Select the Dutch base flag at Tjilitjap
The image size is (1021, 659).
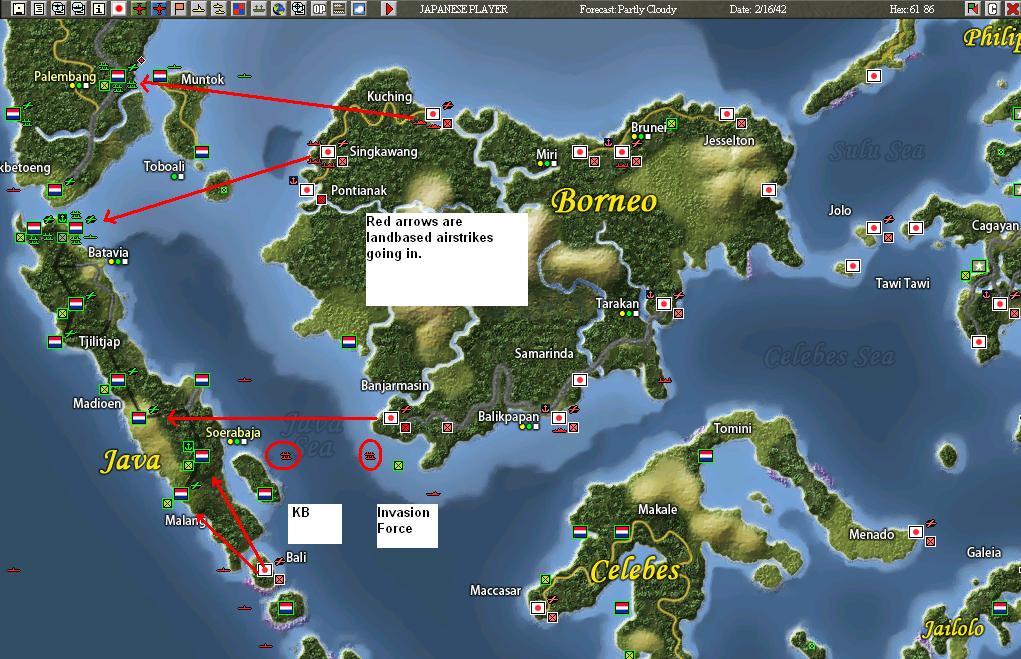click(x=55, y=341)
